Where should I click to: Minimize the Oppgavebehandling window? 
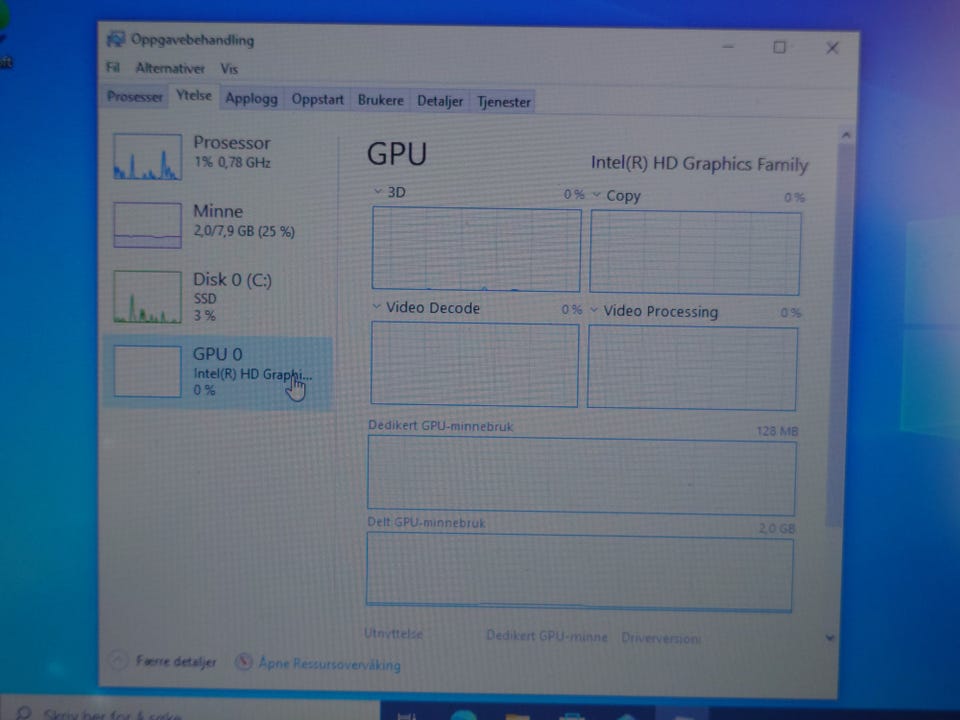(728, 47)
